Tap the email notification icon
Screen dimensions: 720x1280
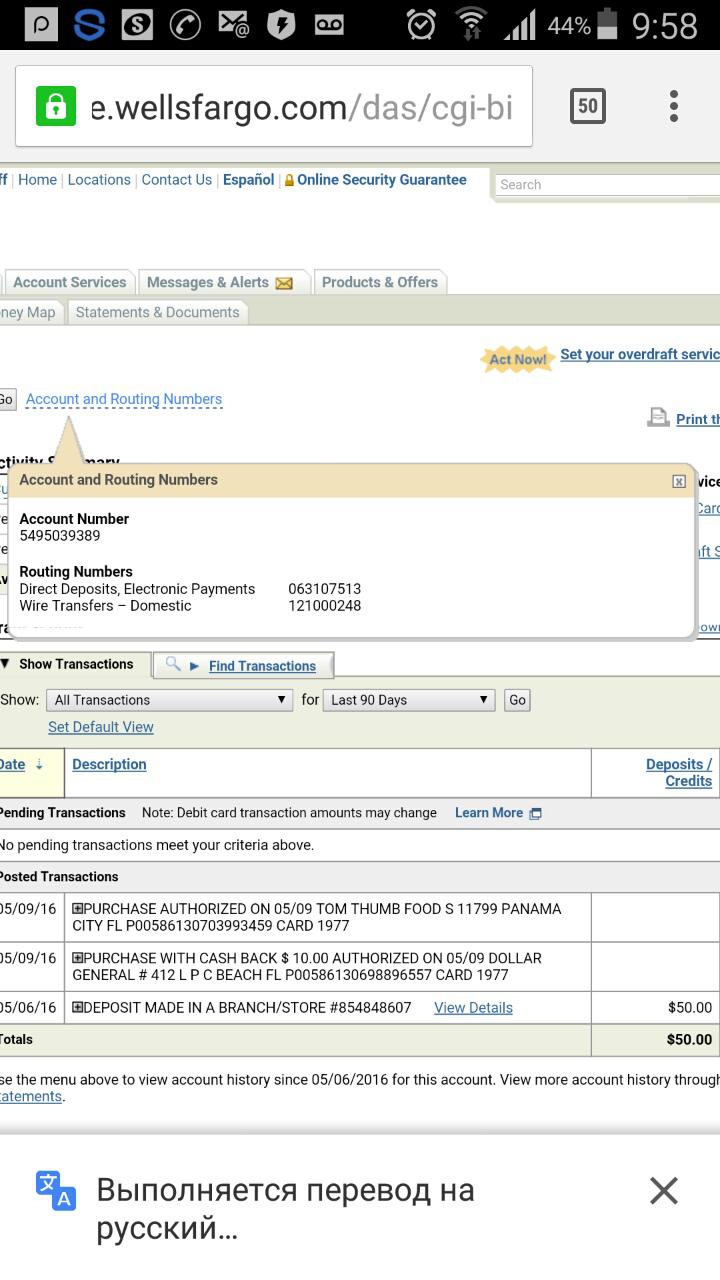pos(233,24)
